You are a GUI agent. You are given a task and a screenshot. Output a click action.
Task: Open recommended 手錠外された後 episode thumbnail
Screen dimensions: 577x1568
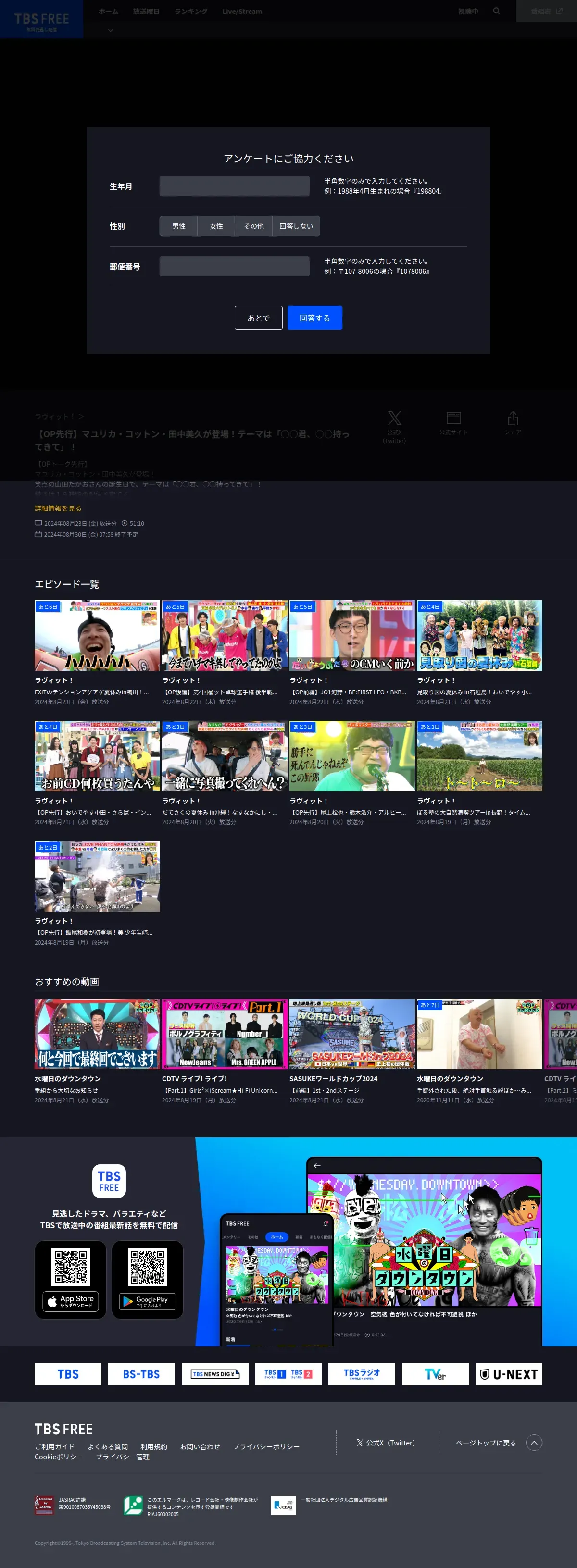479,1034
